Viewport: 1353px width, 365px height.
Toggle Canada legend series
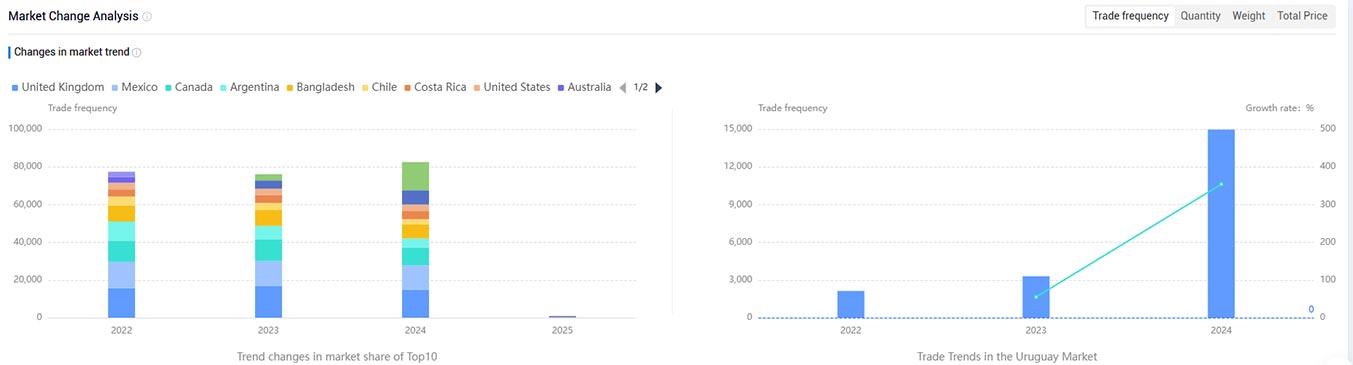(188, 87)
